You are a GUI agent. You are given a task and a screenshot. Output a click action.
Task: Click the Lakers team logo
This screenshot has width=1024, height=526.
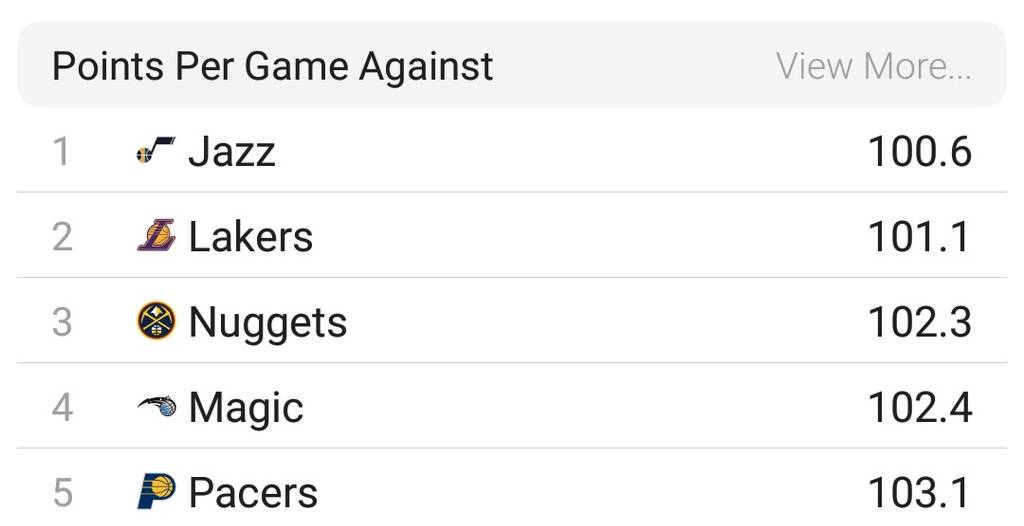tap(155, 237)
